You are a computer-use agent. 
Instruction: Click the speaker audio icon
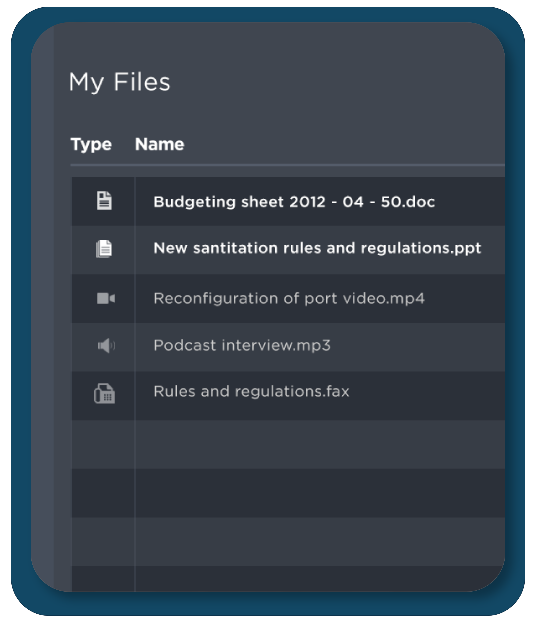(x=106, y=346)
